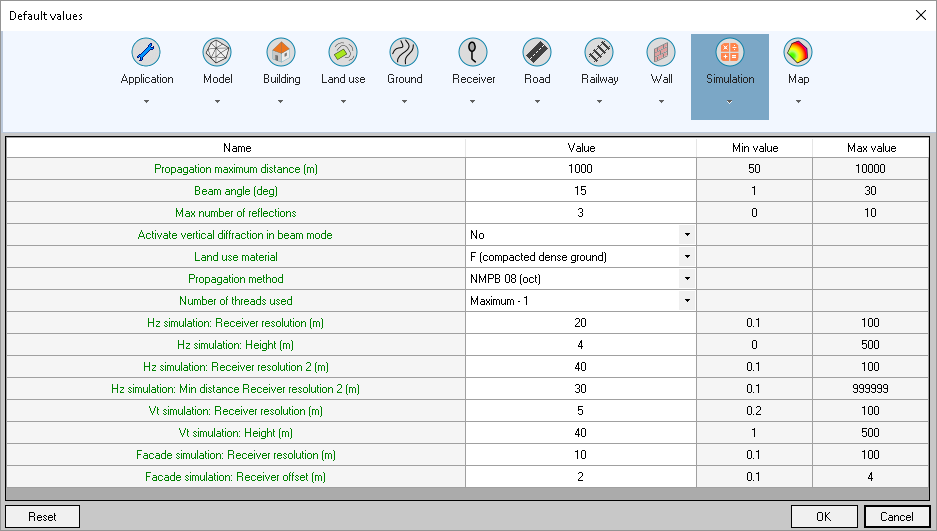
Task: Select the Simulation calculator icon
Action: click(730, 52)
